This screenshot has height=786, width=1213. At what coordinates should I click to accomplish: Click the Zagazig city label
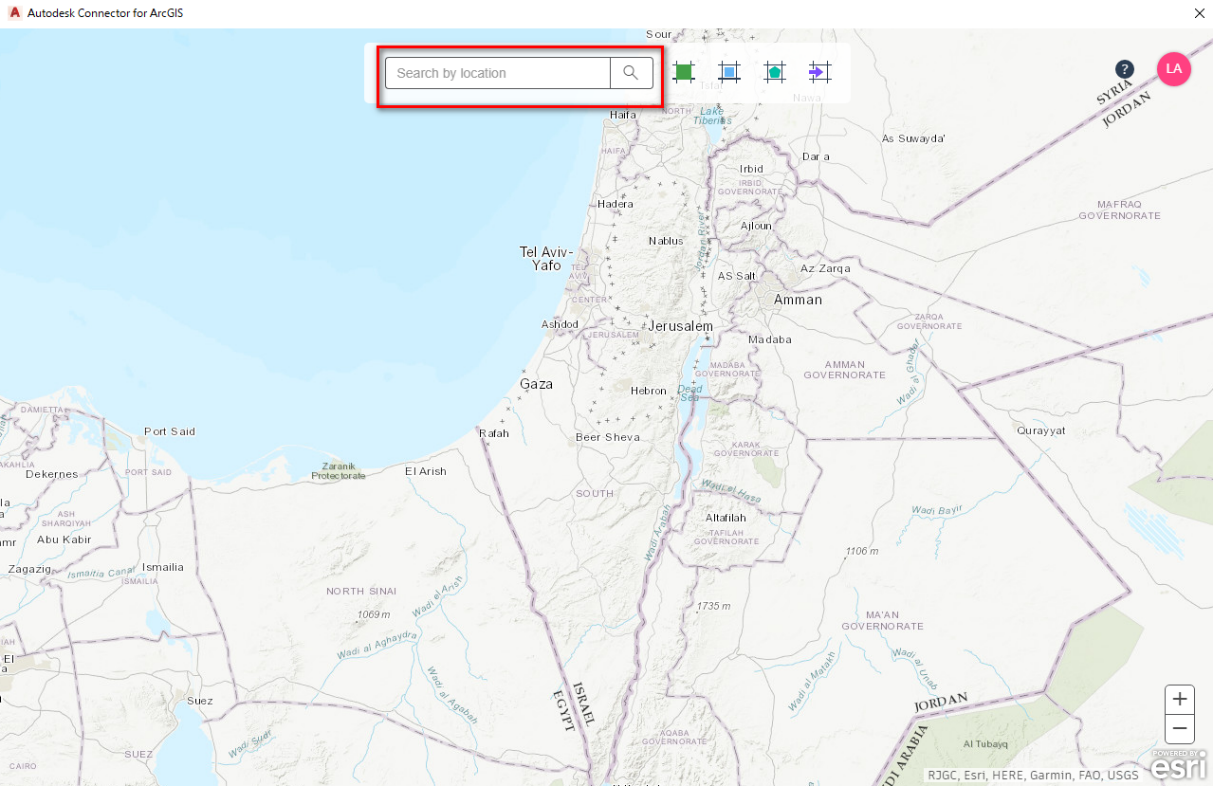29,568
